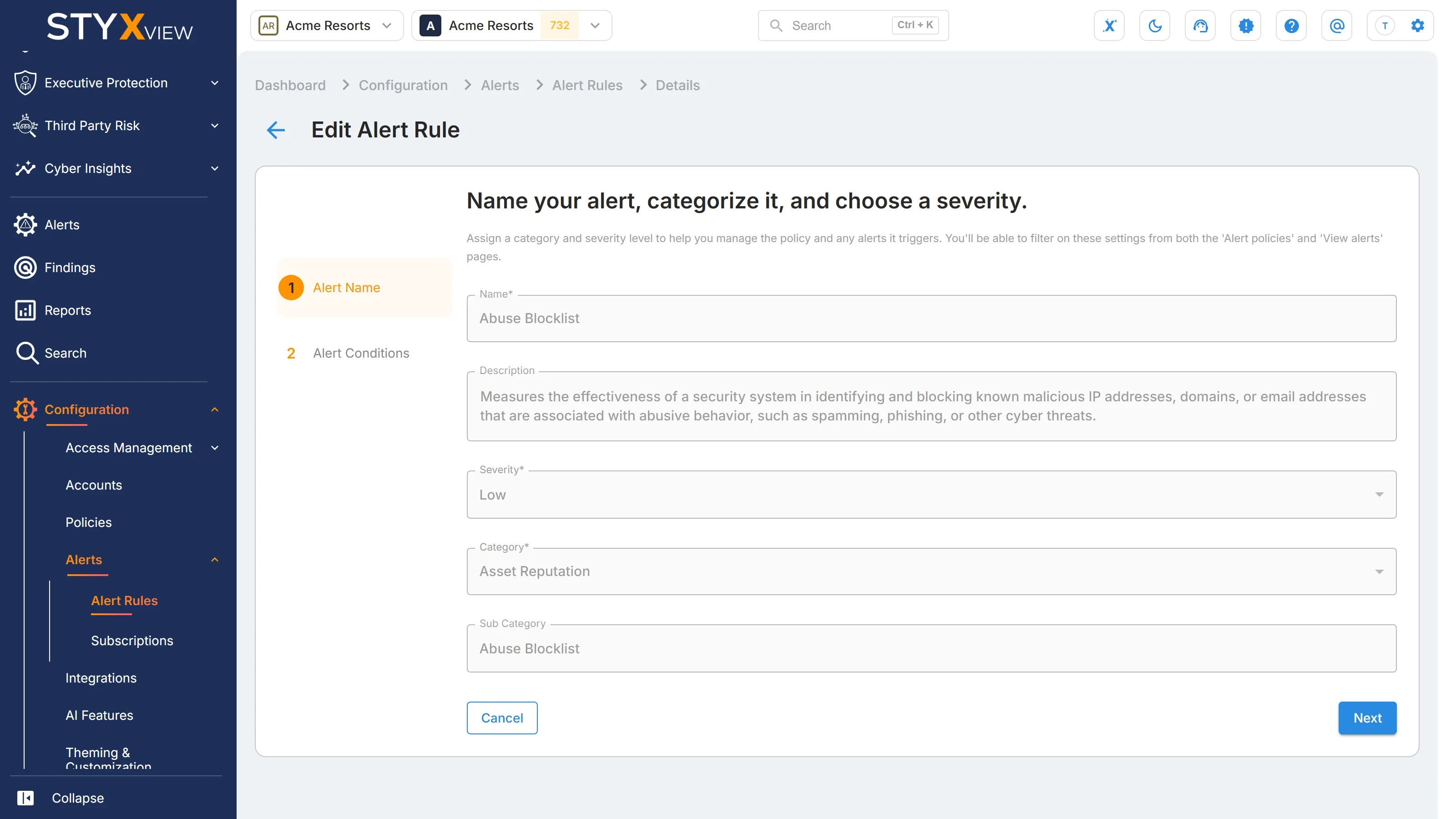Expand the Access Management submenu chevron
The image size is (1456, 819).
215,448
